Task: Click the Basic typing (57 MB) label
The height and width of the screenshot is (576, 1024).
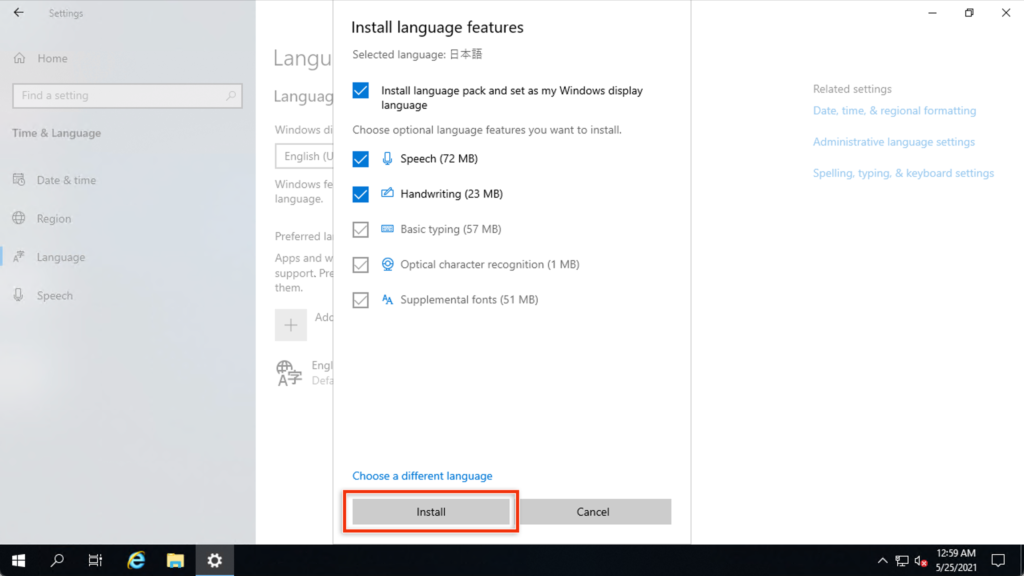Action: (x=451, y=229)
